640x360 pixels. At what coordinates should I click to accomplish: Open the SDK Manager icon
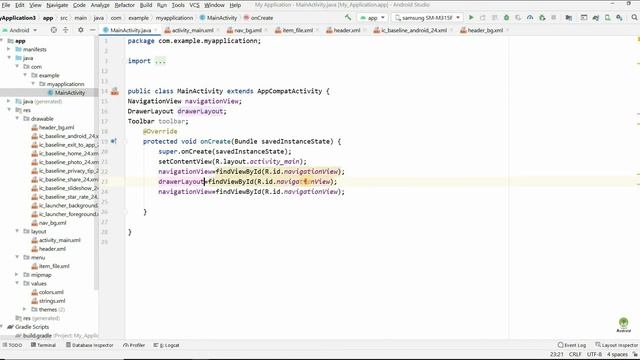(620, 18)
